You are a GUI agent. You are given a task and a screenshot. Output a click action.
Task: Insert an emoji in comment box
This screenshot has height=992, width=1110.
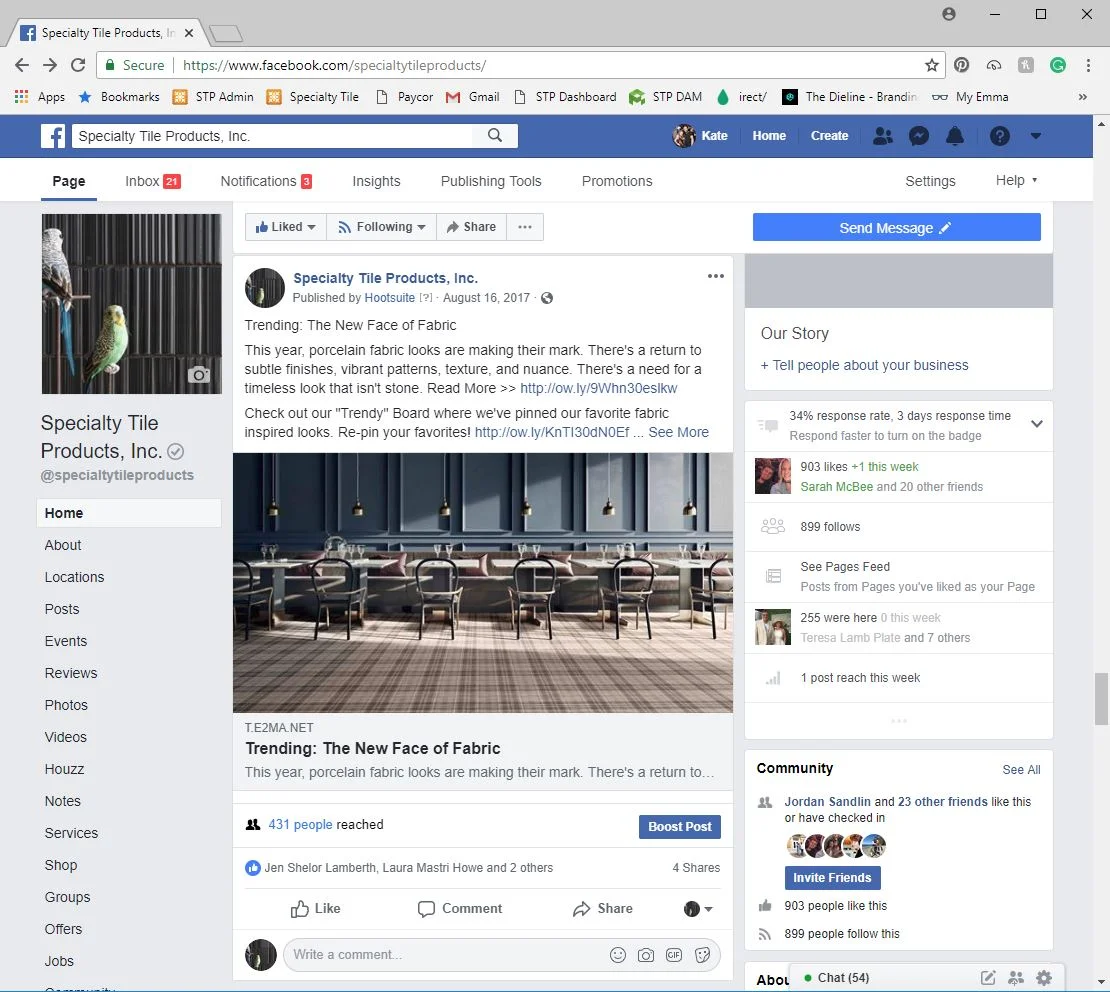(x=618, y=955)
